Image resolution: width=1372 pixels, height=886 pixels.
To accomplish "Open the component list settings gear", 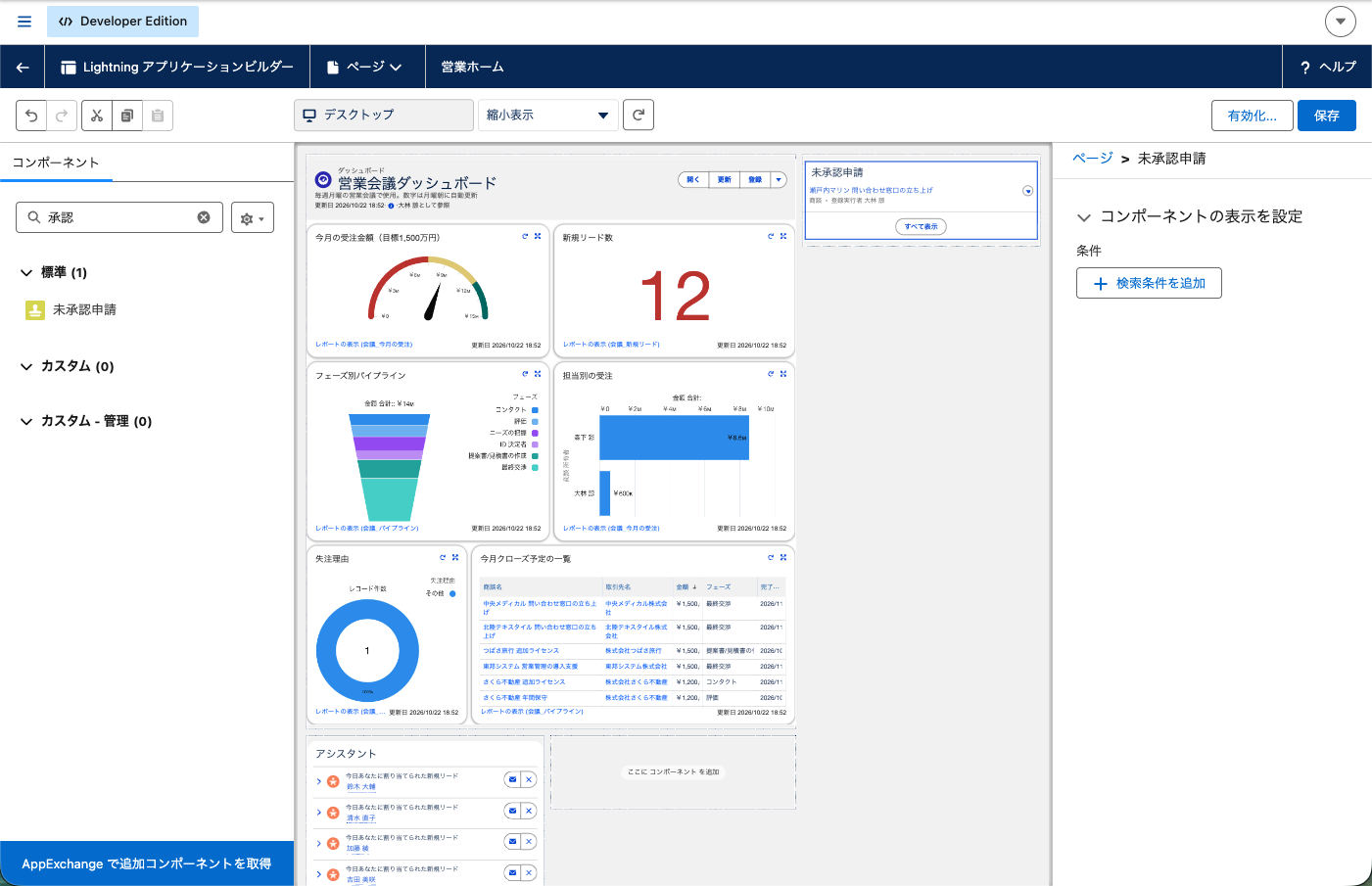I will pos(253,218).
